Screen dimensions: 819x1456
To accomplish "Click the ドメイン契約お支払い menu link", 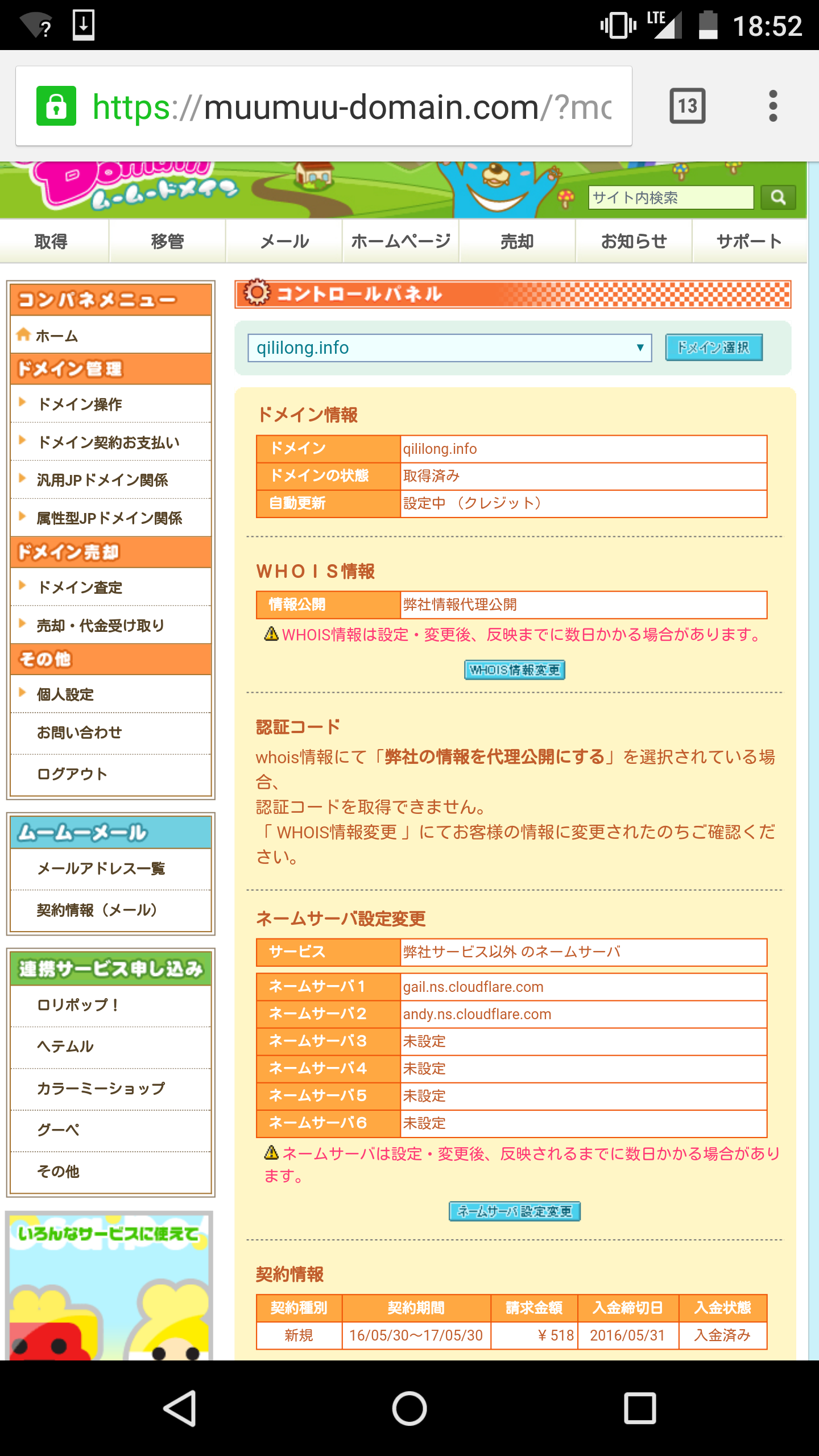I will (108, 442).
